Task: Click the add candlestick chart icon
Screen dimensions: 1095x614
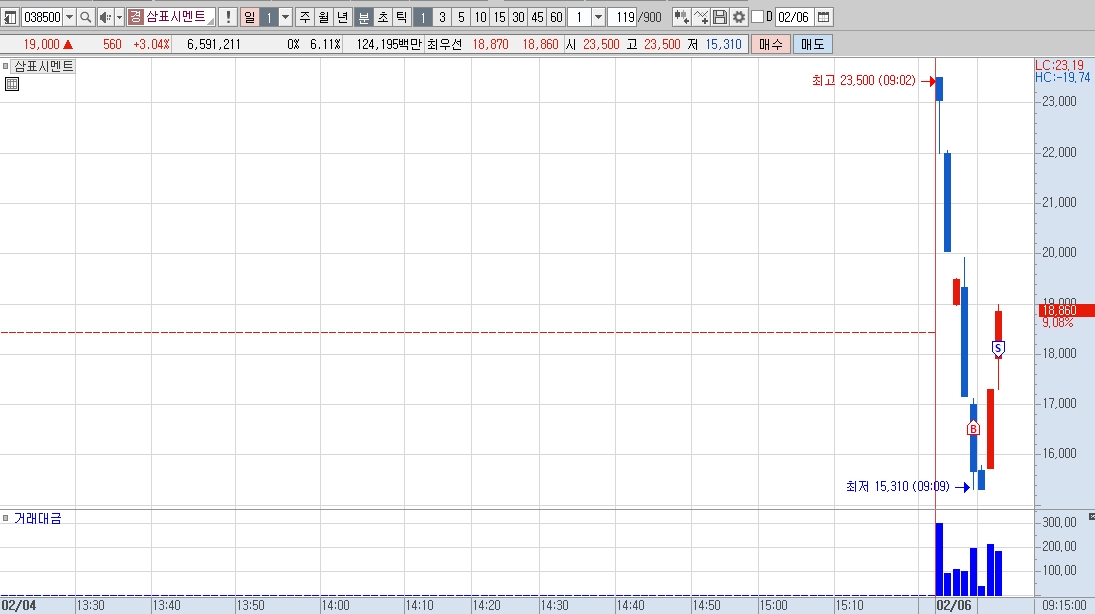Action: [682, 17]
